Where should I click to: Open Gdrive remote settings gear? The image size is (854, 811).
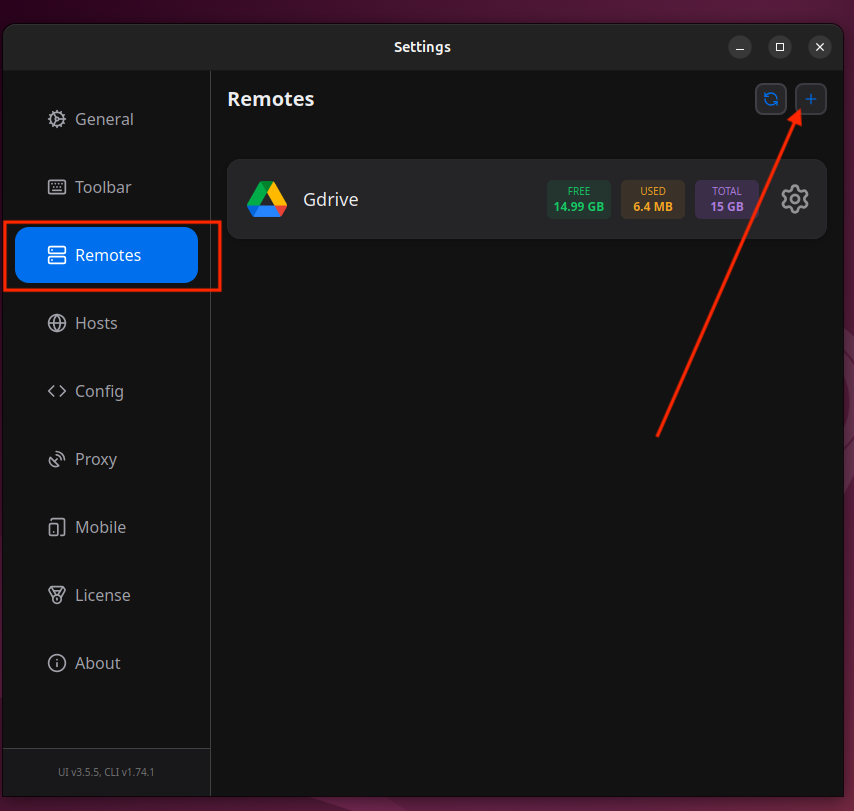pos(795,199)
